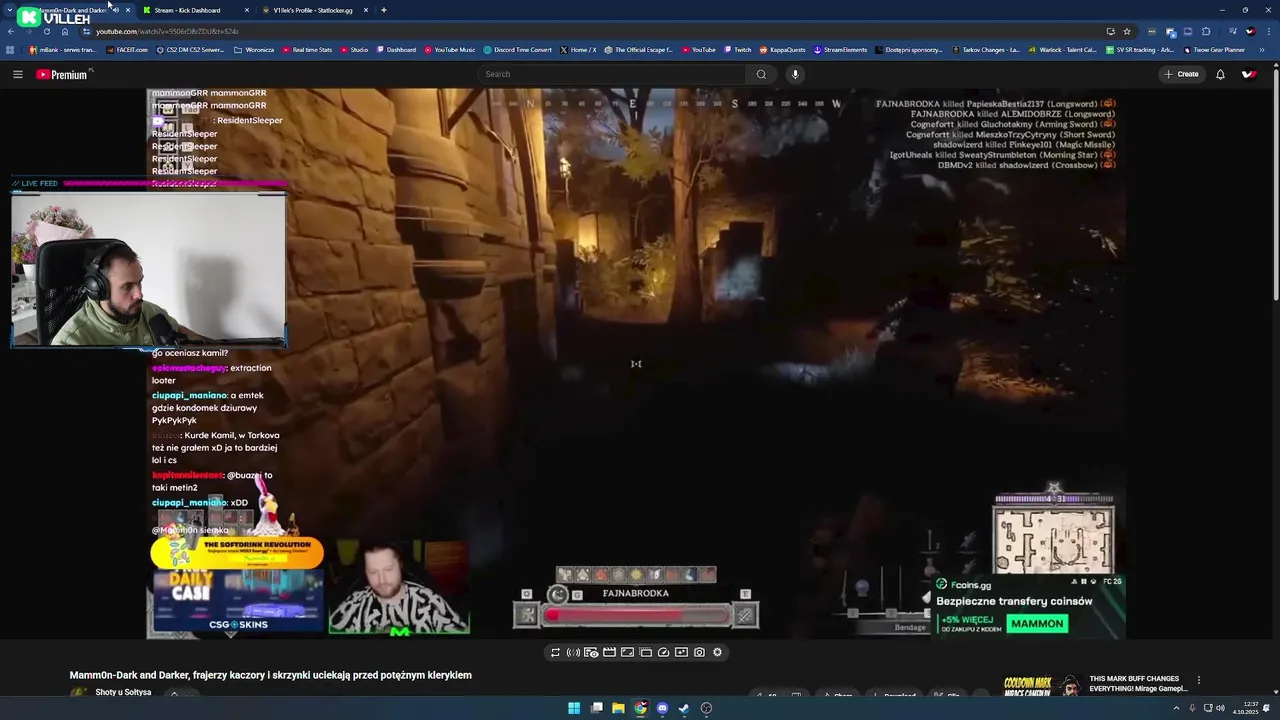1280x720 pixels.
Task: Open YouTube Music bookmark
Action: [x=450, y=50]
